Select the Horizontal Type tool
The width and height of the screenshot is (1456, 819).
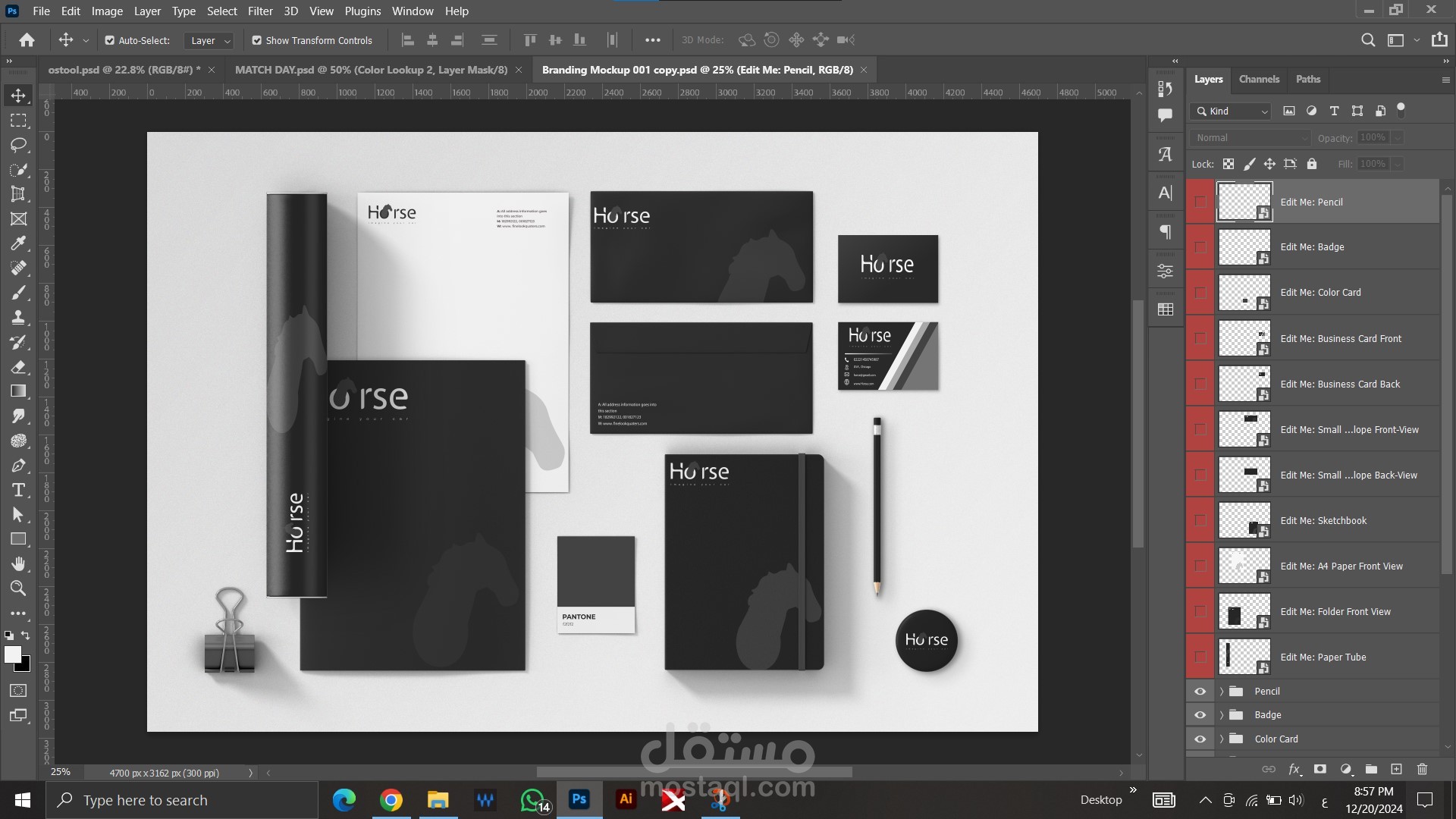tap(18, 490)
